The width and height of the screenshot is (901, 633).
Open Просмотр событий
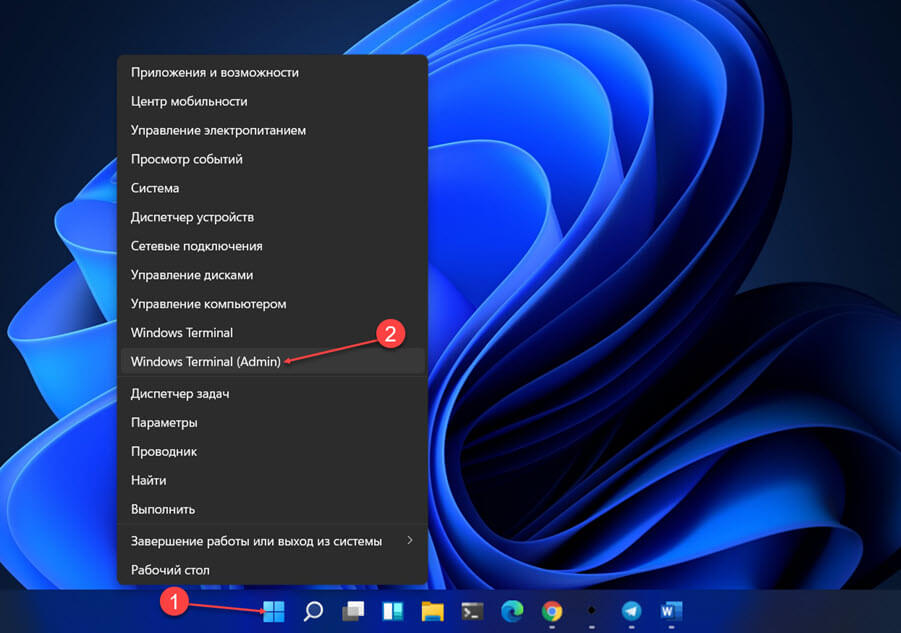(x=272, y=159)
